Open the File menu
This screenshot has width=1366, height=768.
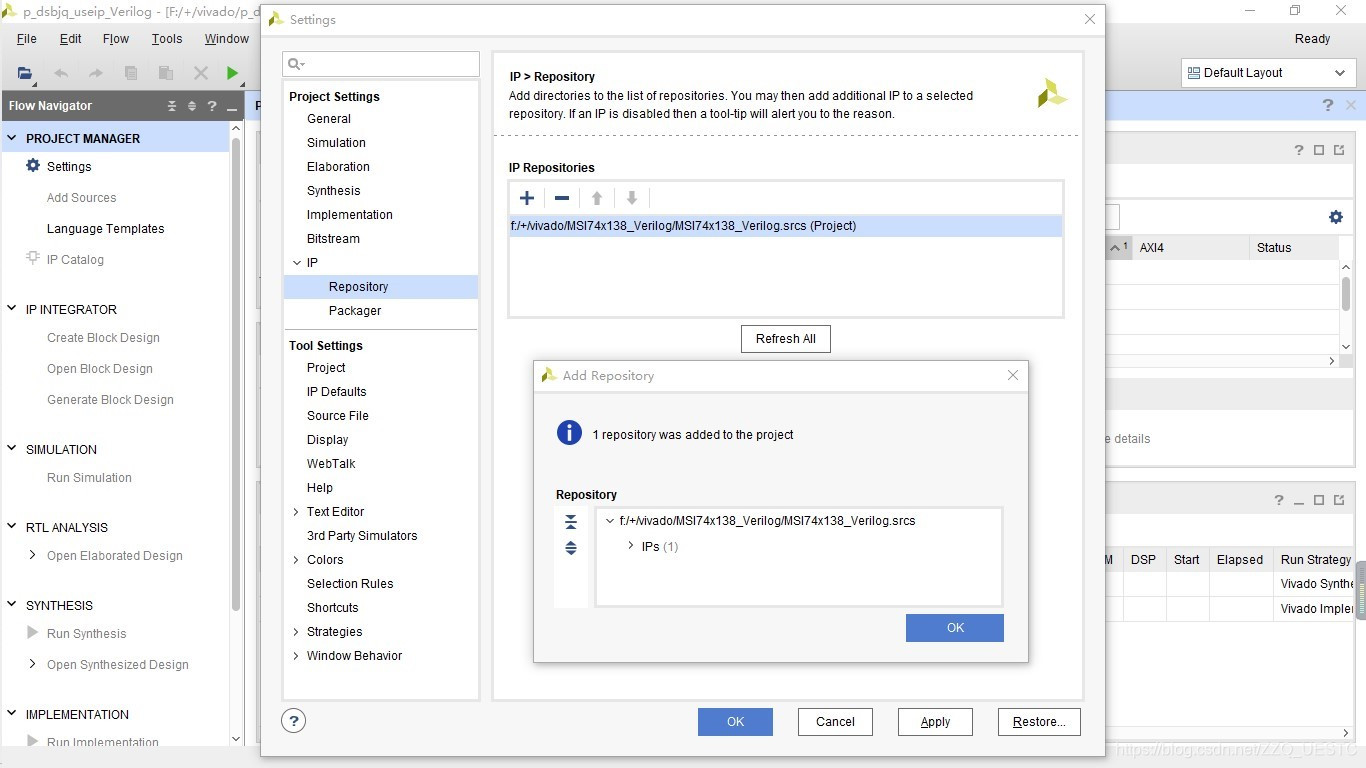coord(27,39)
